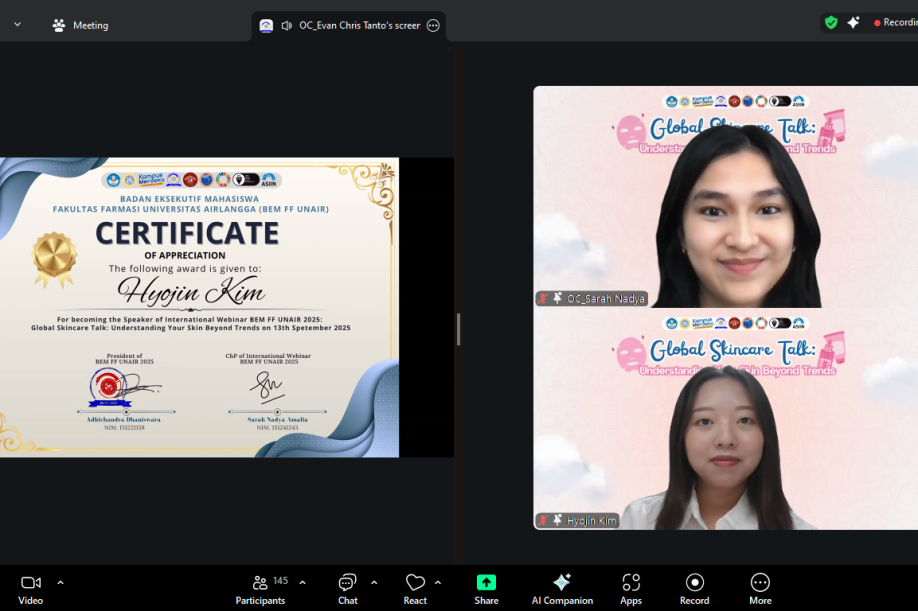
Task: Click Hyojin Kim video tile
Action: tap(725, 419)
